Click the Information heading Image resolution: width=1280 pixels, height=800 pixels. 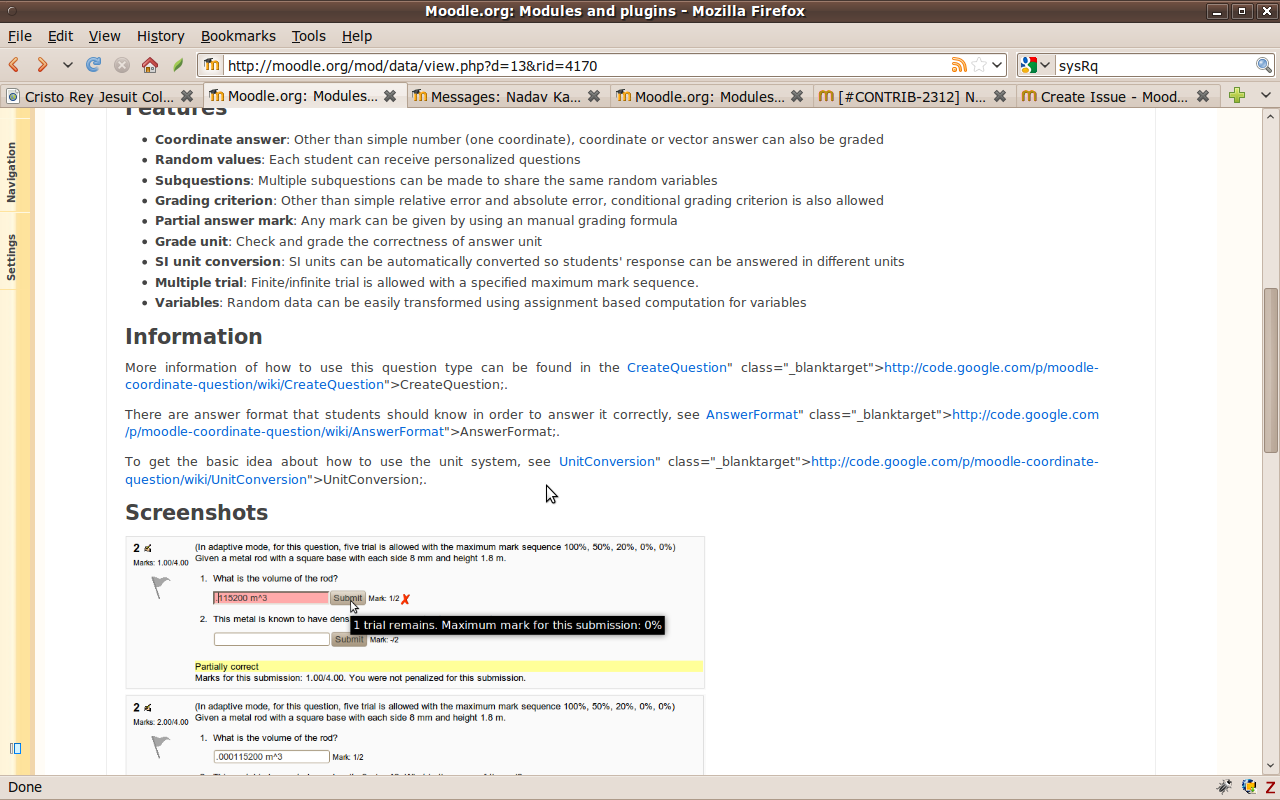(194, 336)
